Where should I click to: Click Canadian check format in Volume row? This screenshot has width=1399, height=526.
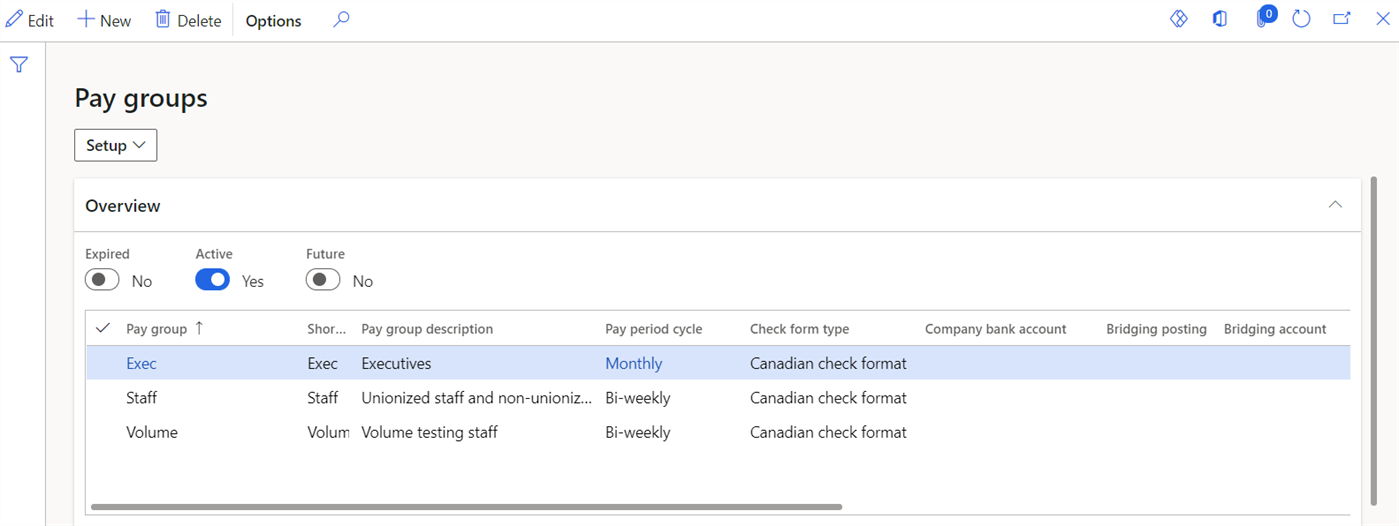[x=828, y=433]
